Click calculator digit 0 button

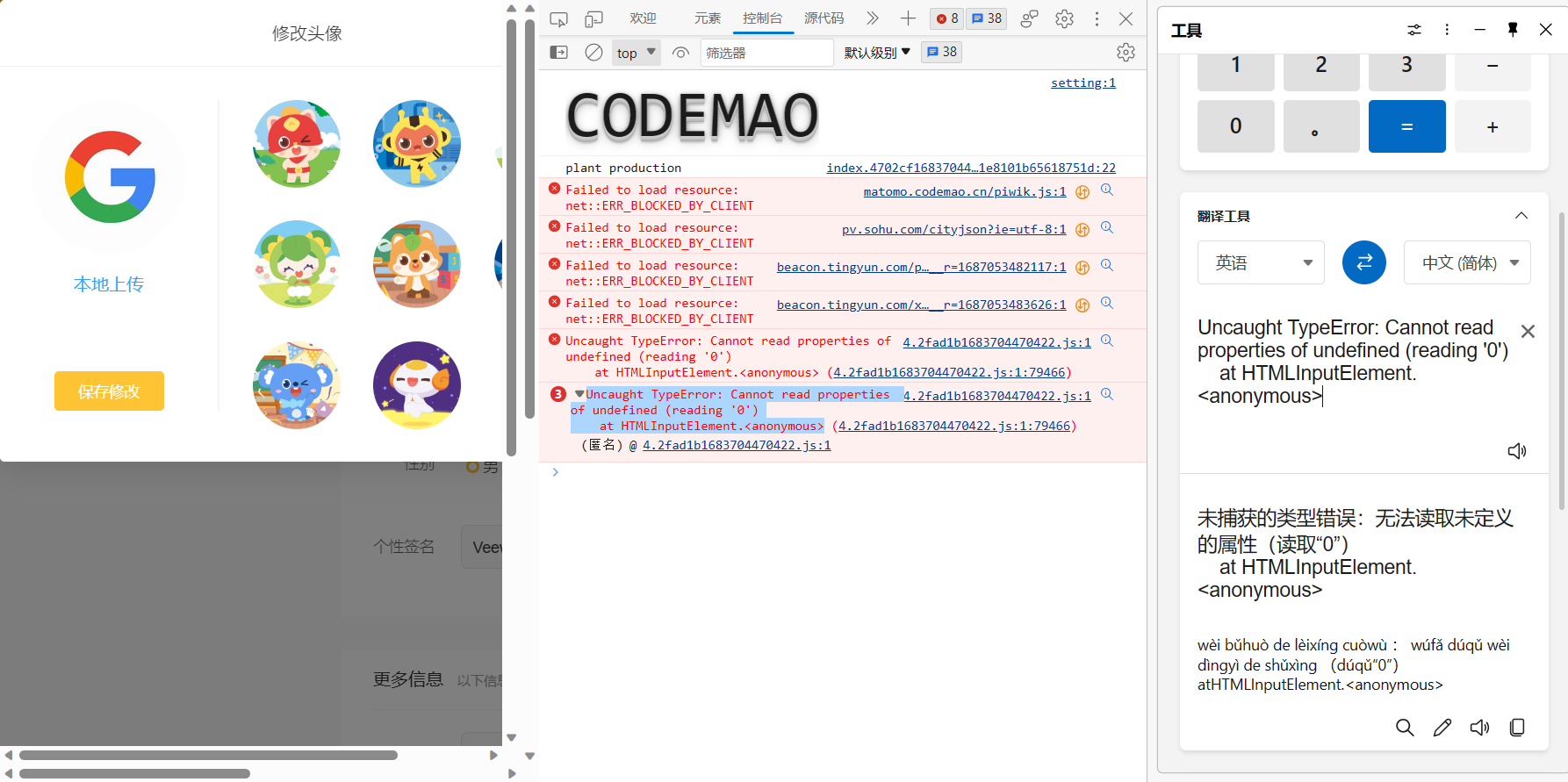(1236, 126)
